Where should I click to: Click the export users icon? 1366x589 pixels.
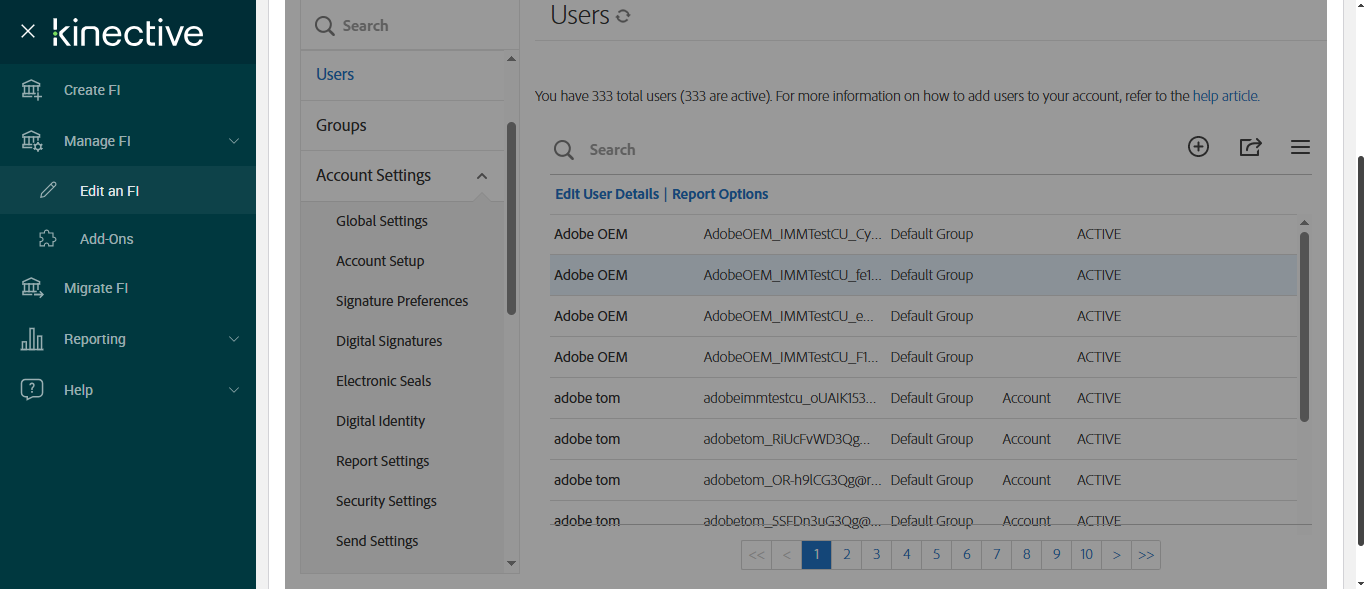click(x=1250, y=147)
